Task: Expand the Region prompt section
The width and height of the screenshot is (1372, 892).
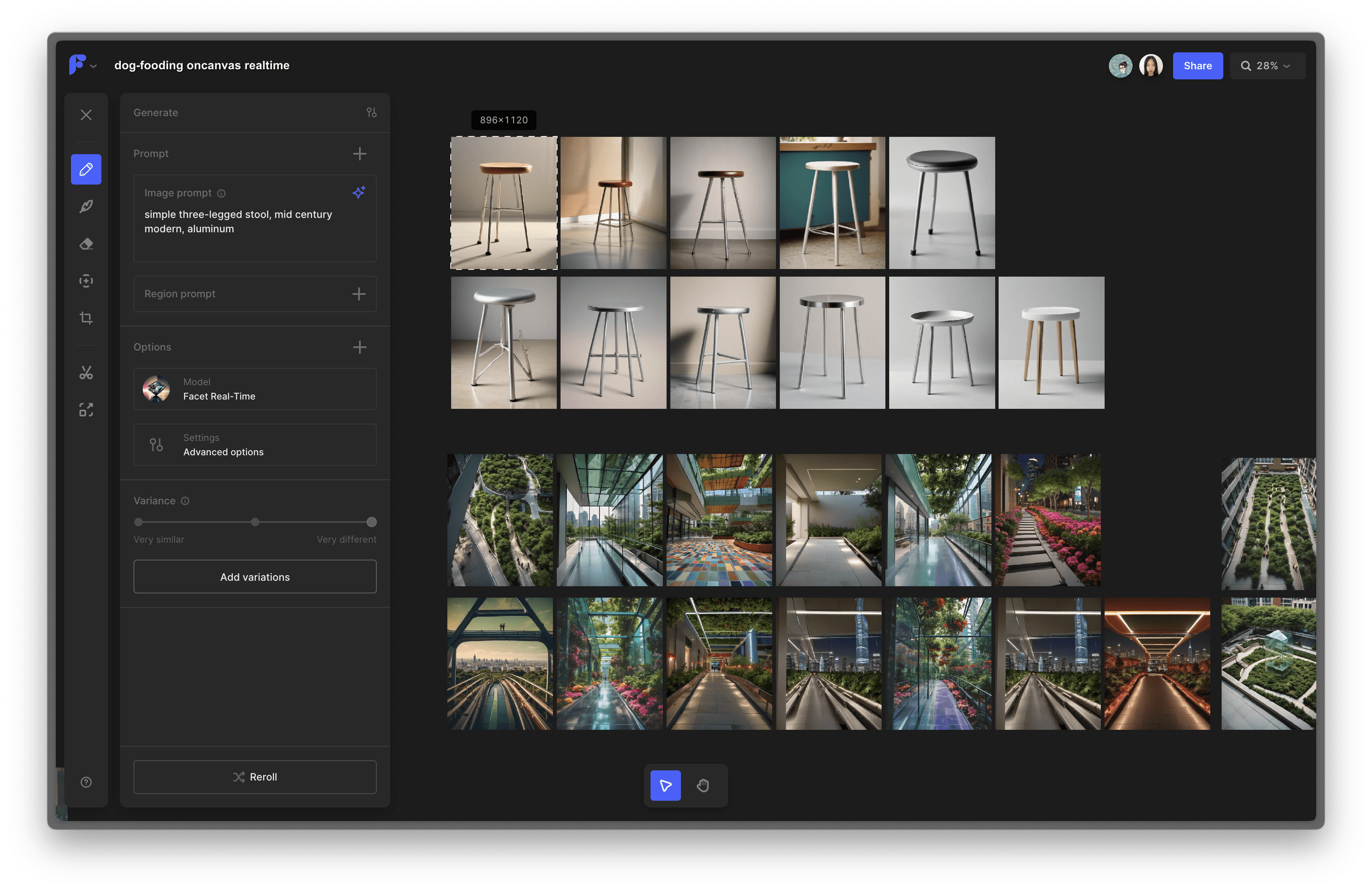Action: [359, 294]
